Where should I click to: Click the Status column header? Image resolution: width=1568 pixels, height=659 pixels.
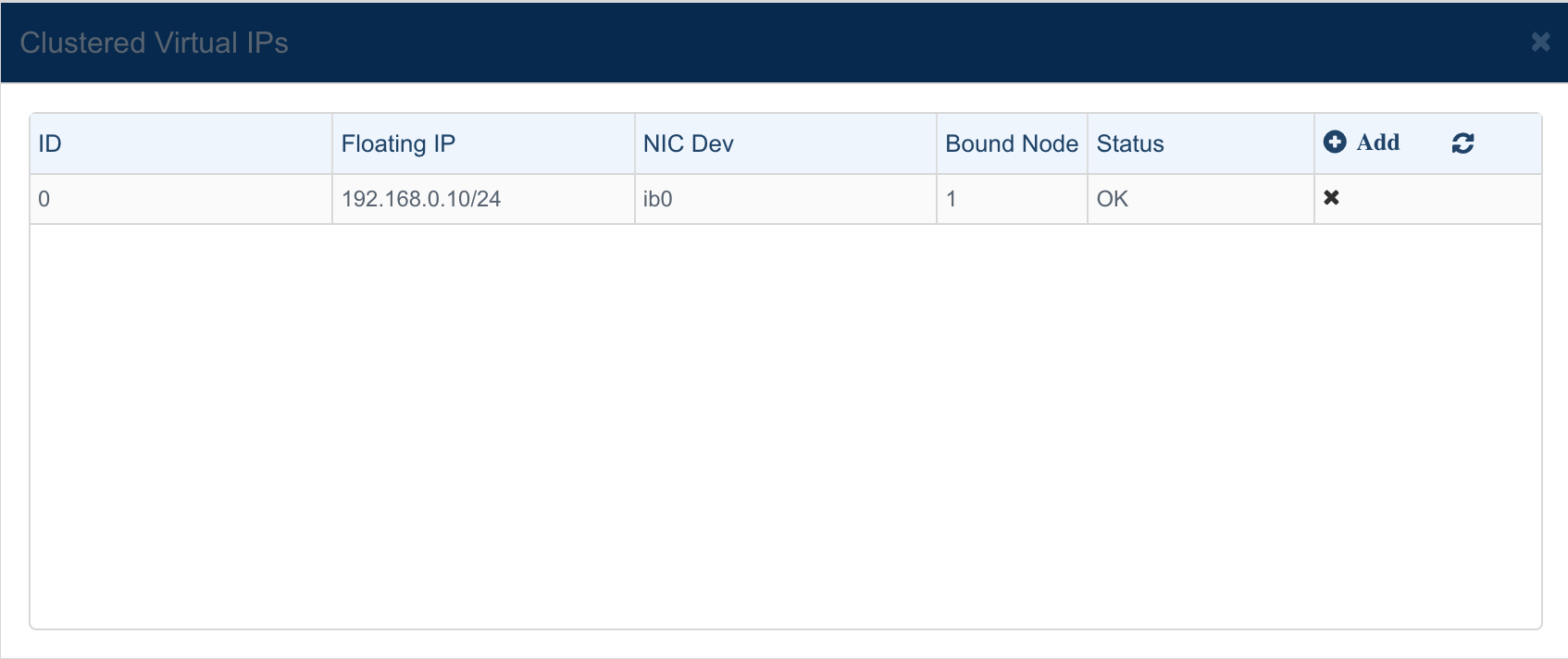[1130, 143]
